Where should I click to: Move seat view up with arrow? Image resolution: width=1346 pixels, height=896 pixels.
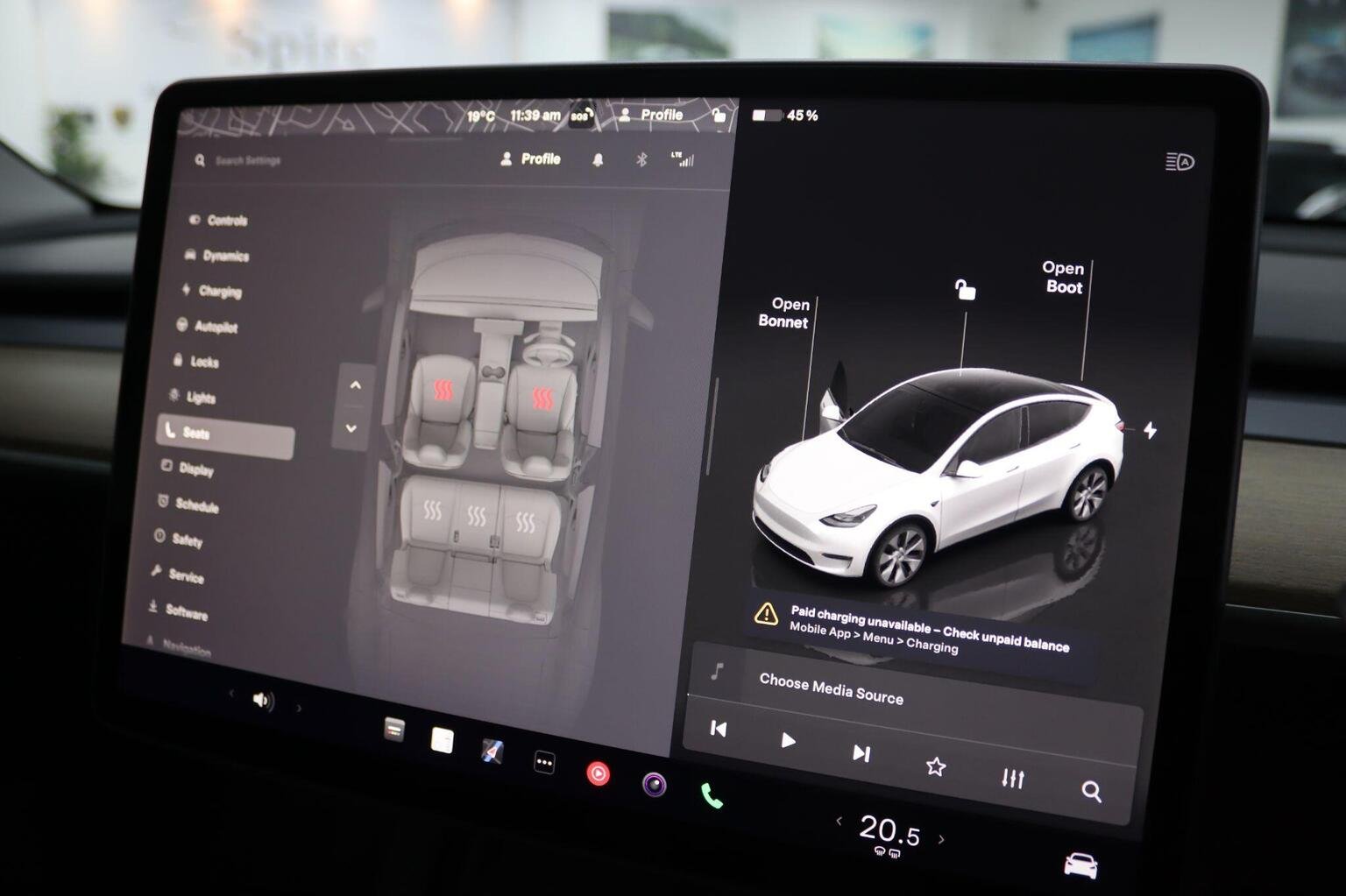[x=355, y=385]
